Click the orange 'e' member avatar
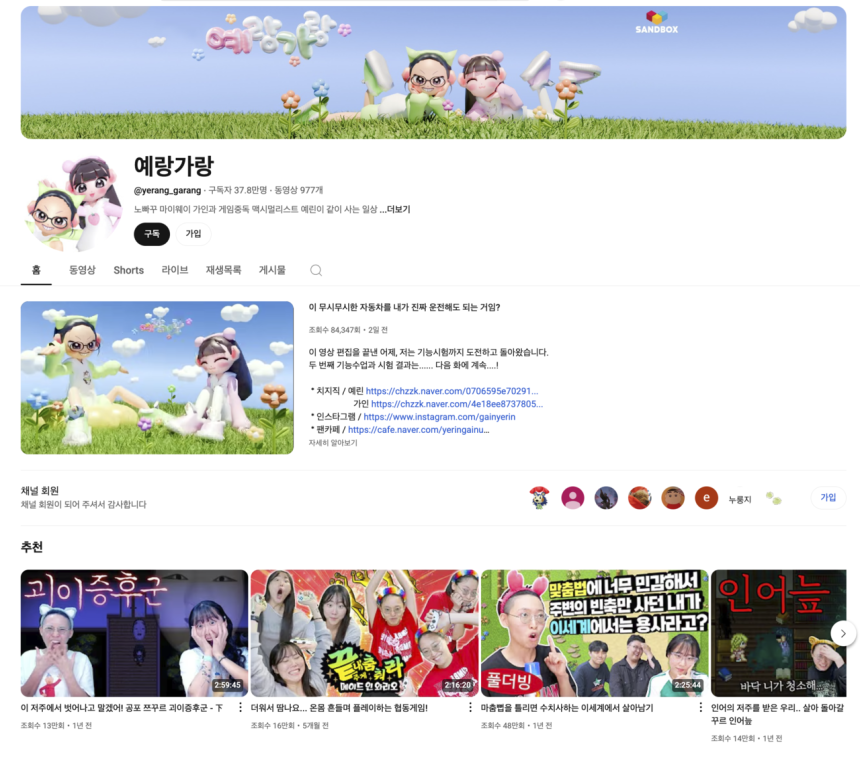 pyautogui.click(x=706, y=498)
